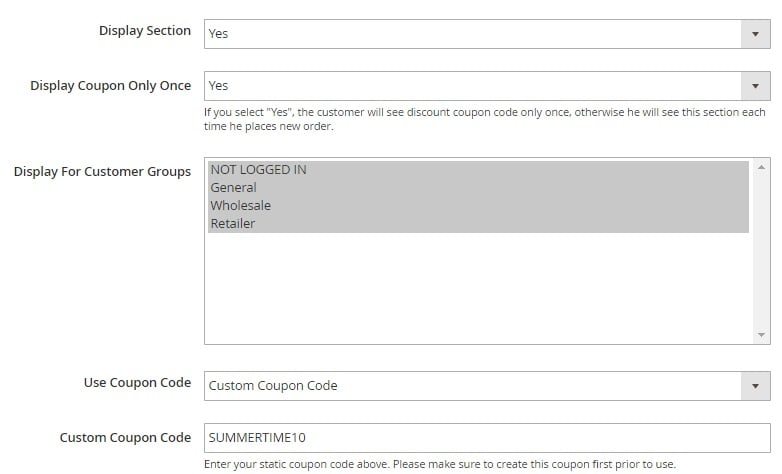Expand the Use Coupon Code dropdown arrow
Image resolution: width=782 pixels, height=474 pixels.
pyautogui.click(x=755, y=386)
